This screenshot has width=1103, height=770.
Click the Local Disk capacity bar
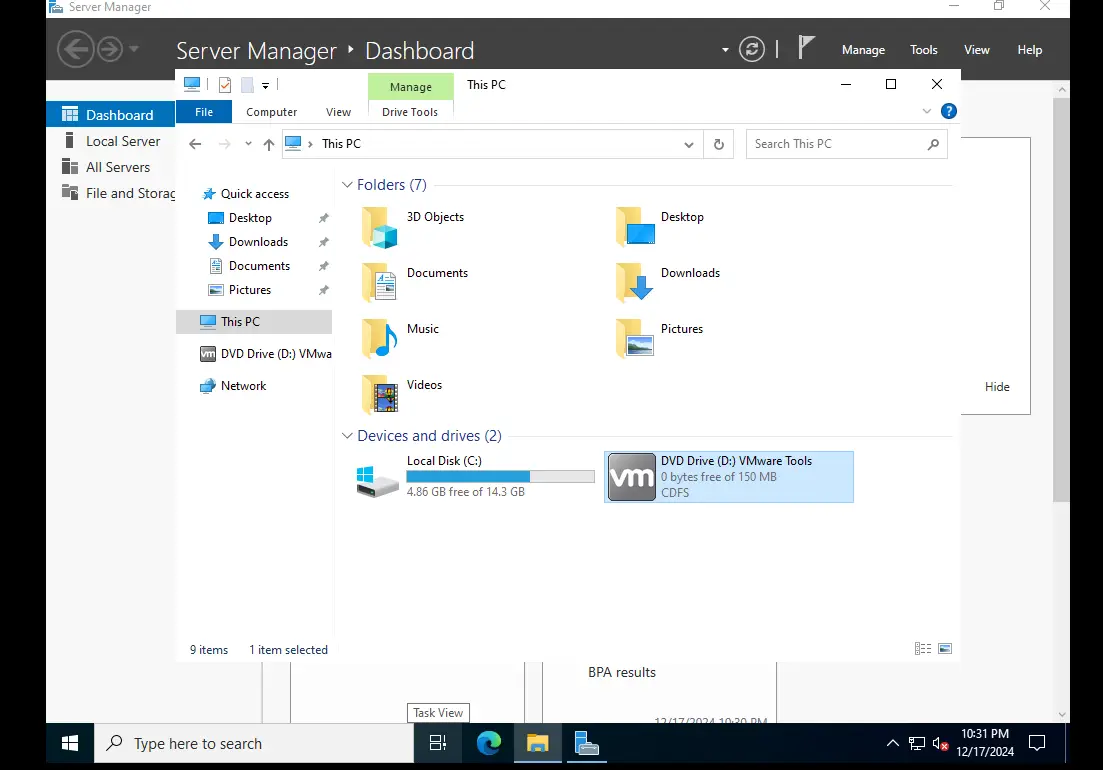[x=500, y=477]
